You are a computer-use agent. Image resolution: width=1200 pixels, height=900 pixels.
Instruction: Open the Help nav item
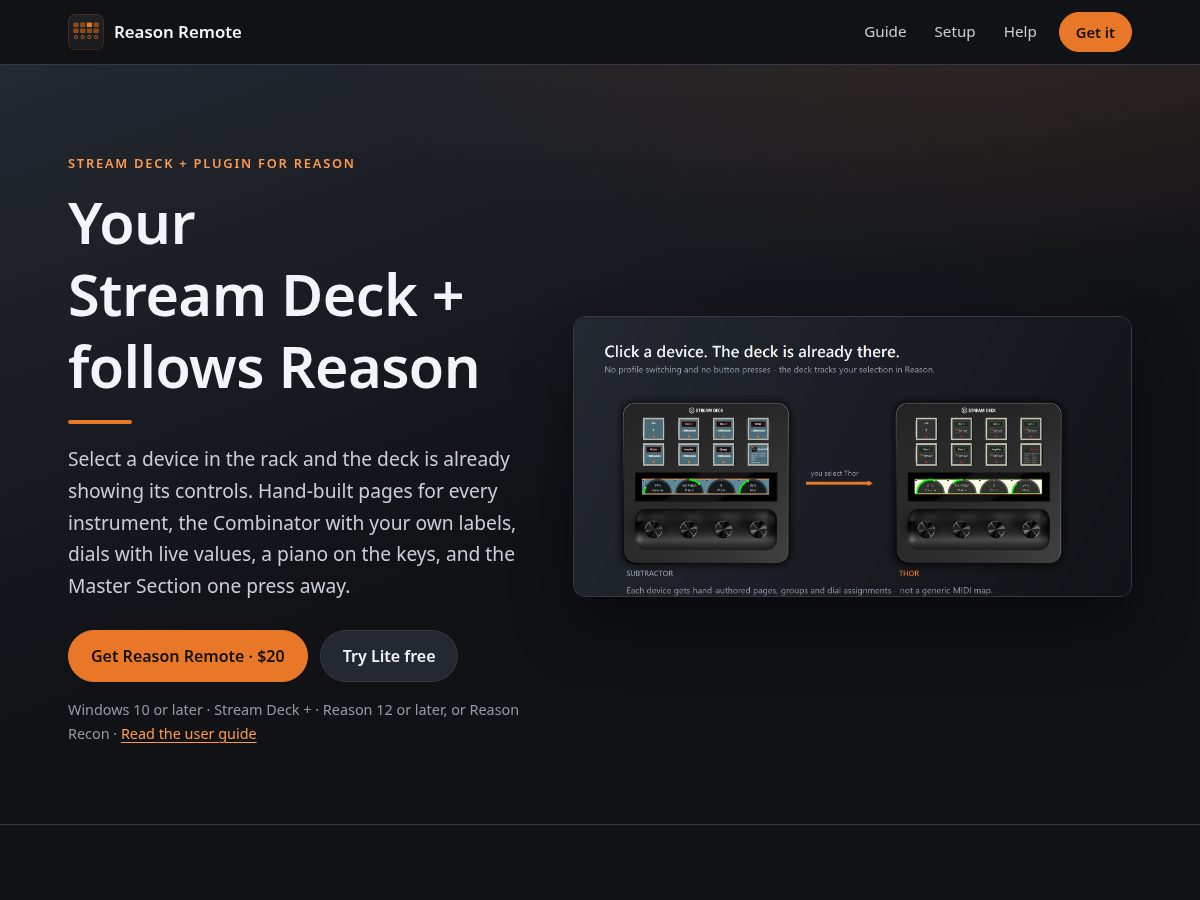1020,32
